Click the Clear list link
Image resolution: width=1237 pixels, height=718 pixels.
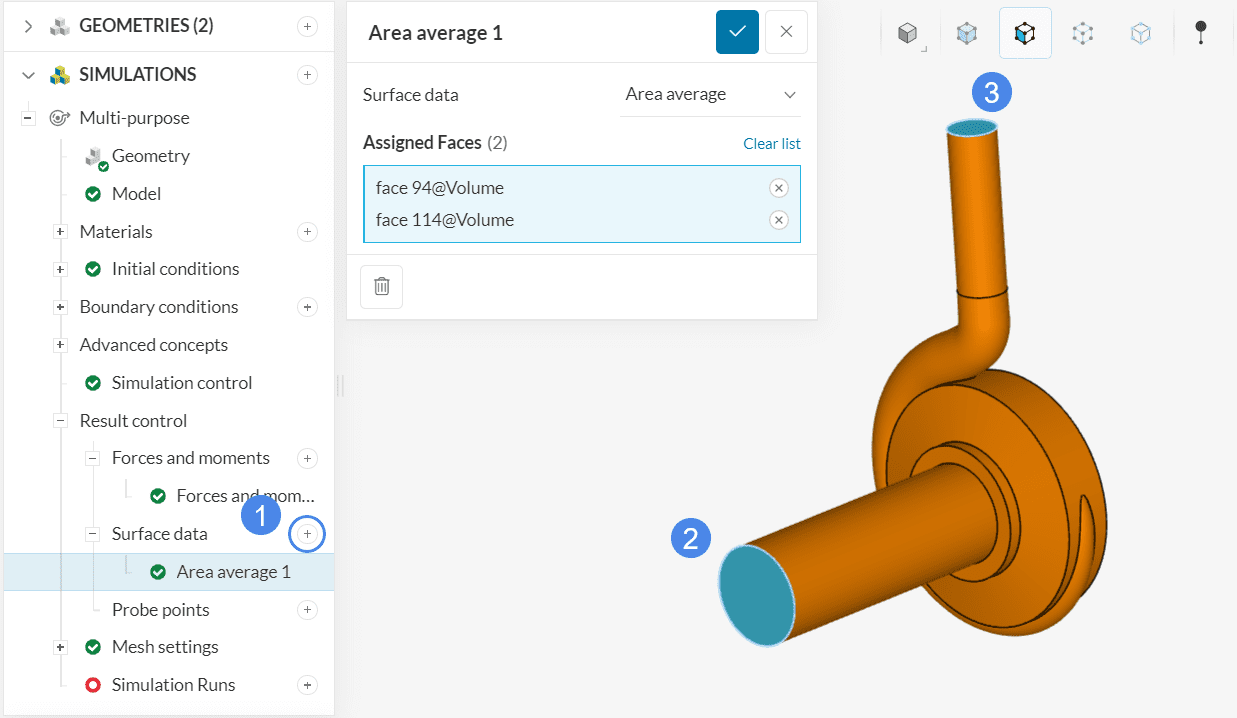(x=771, y=144)
